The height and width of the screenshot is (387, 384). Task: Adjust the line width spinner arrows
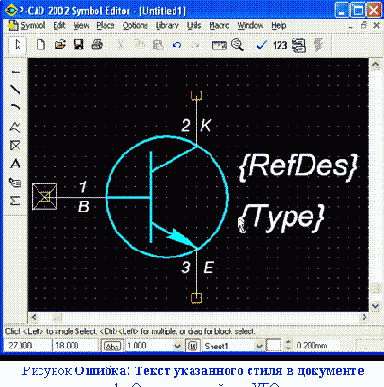289,345
